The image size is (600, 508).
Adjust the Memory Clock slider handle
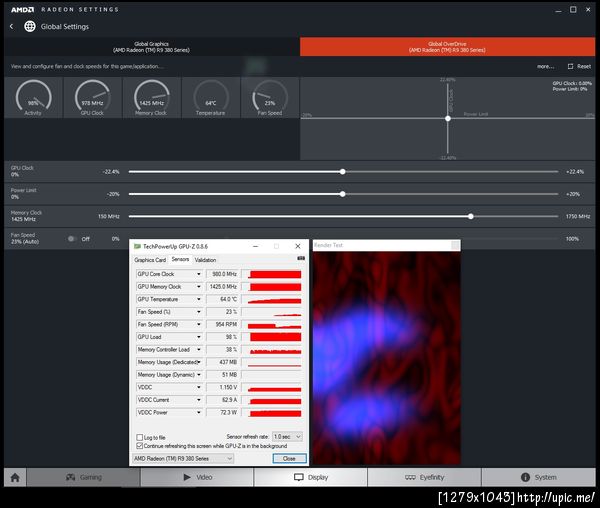tap(471, 217)
